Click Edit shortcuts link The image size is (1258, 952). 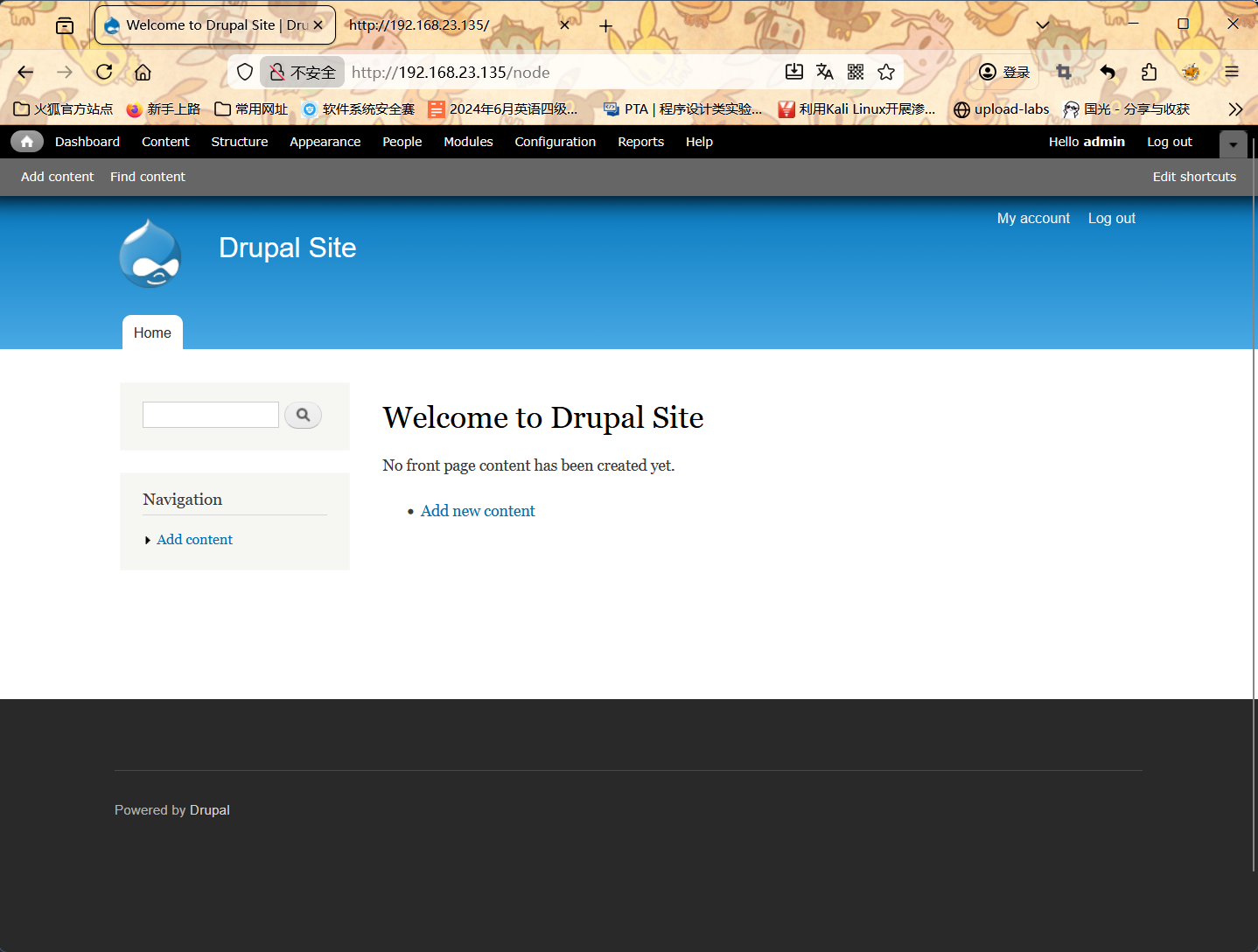pyautogui.click(x=1194, y=177)
